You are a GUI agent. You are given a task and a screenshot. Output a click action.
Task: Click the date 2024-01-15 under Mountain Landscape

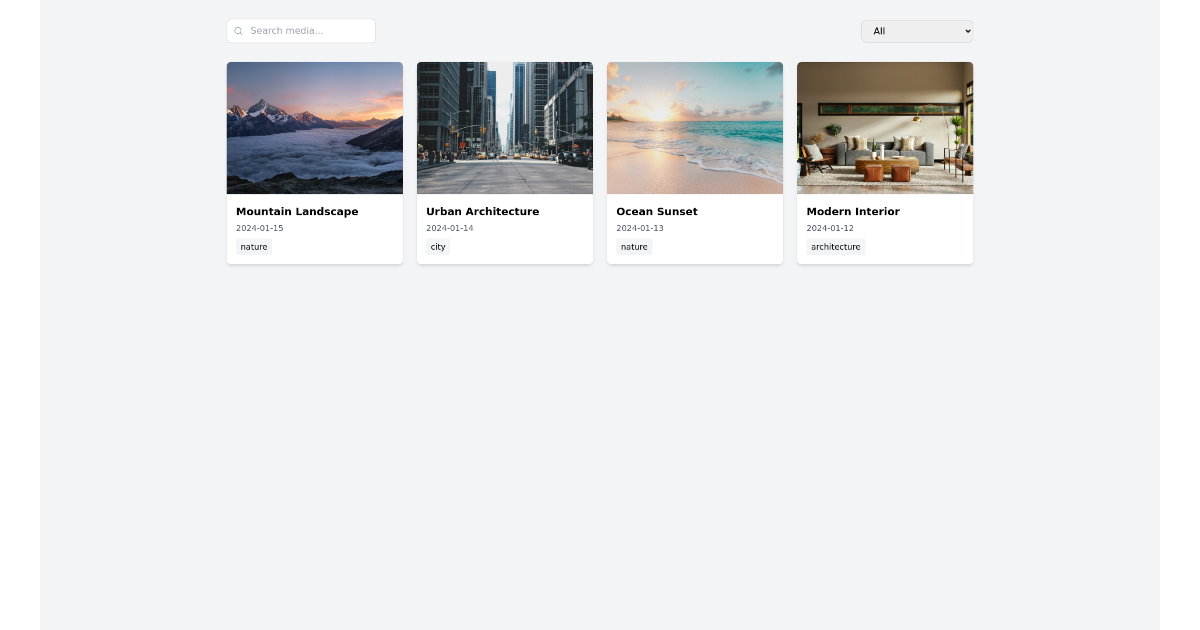(259, 228)
